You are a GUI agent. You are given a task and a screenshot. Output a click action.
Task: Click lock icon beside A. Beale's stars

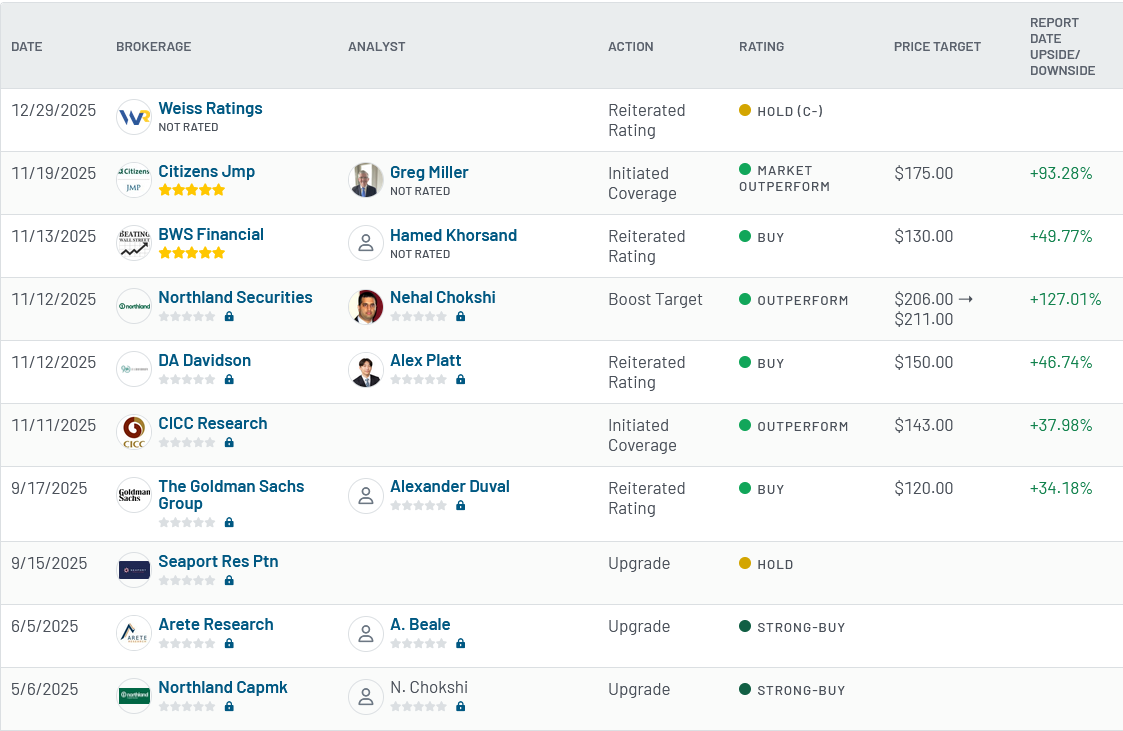[x=461, y=643]
